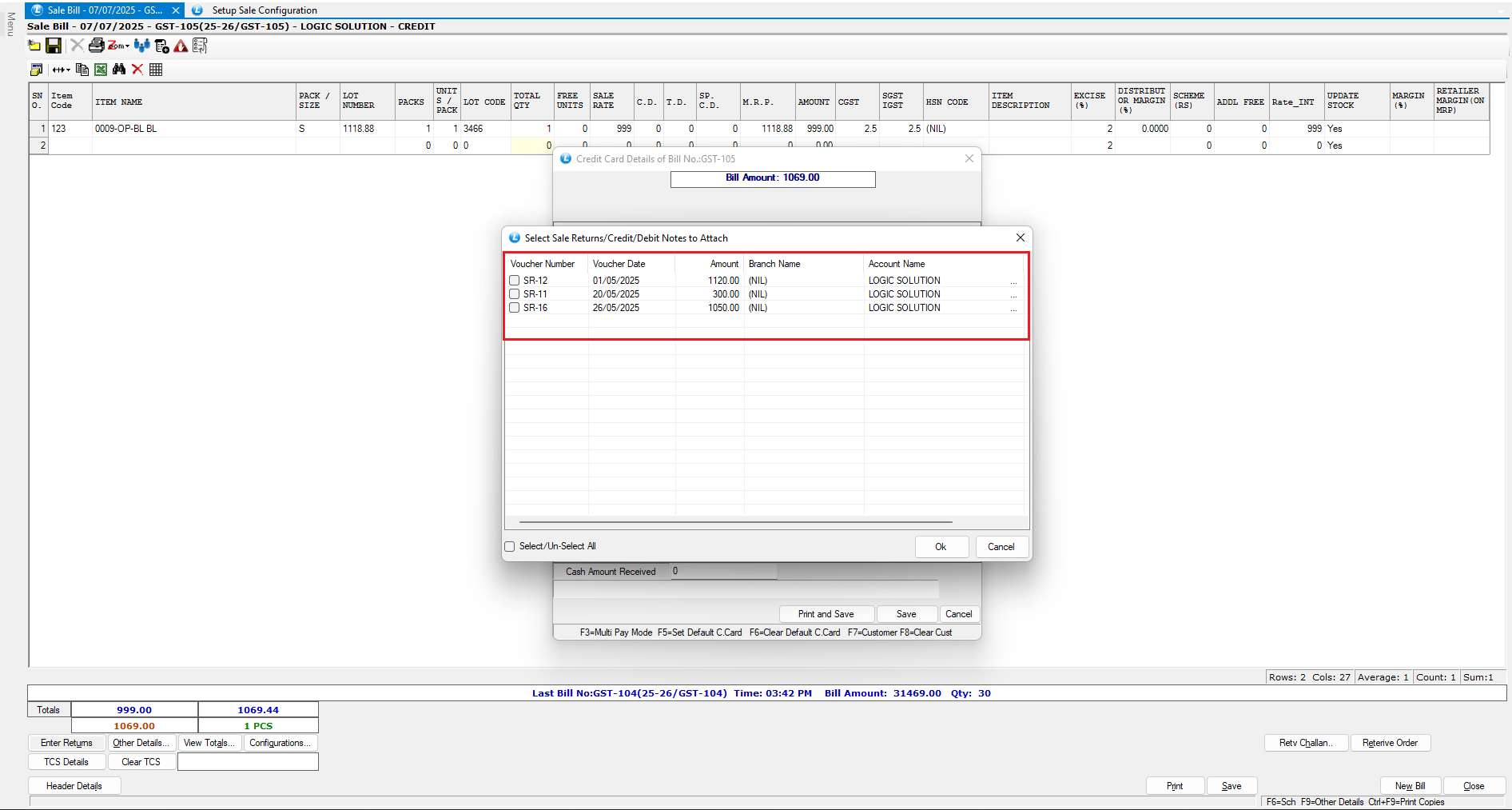Screen dimensions: 1512x810
Task: Enable the Select/Un-Select All checkbox
Action: tap(510, 547)
